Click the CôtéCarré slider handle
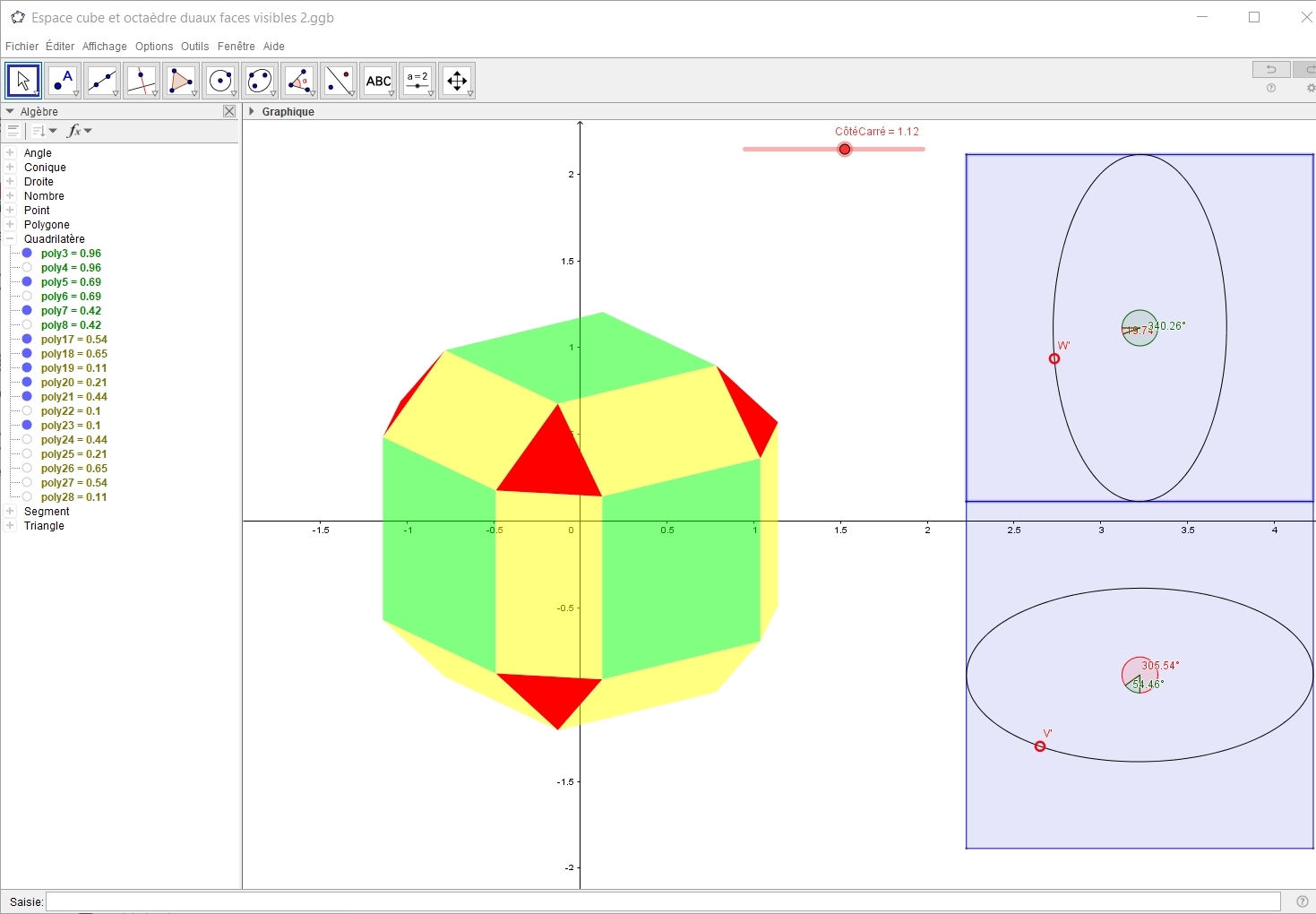The width and height of the screenshot is (1316, 914). [845, 149]
